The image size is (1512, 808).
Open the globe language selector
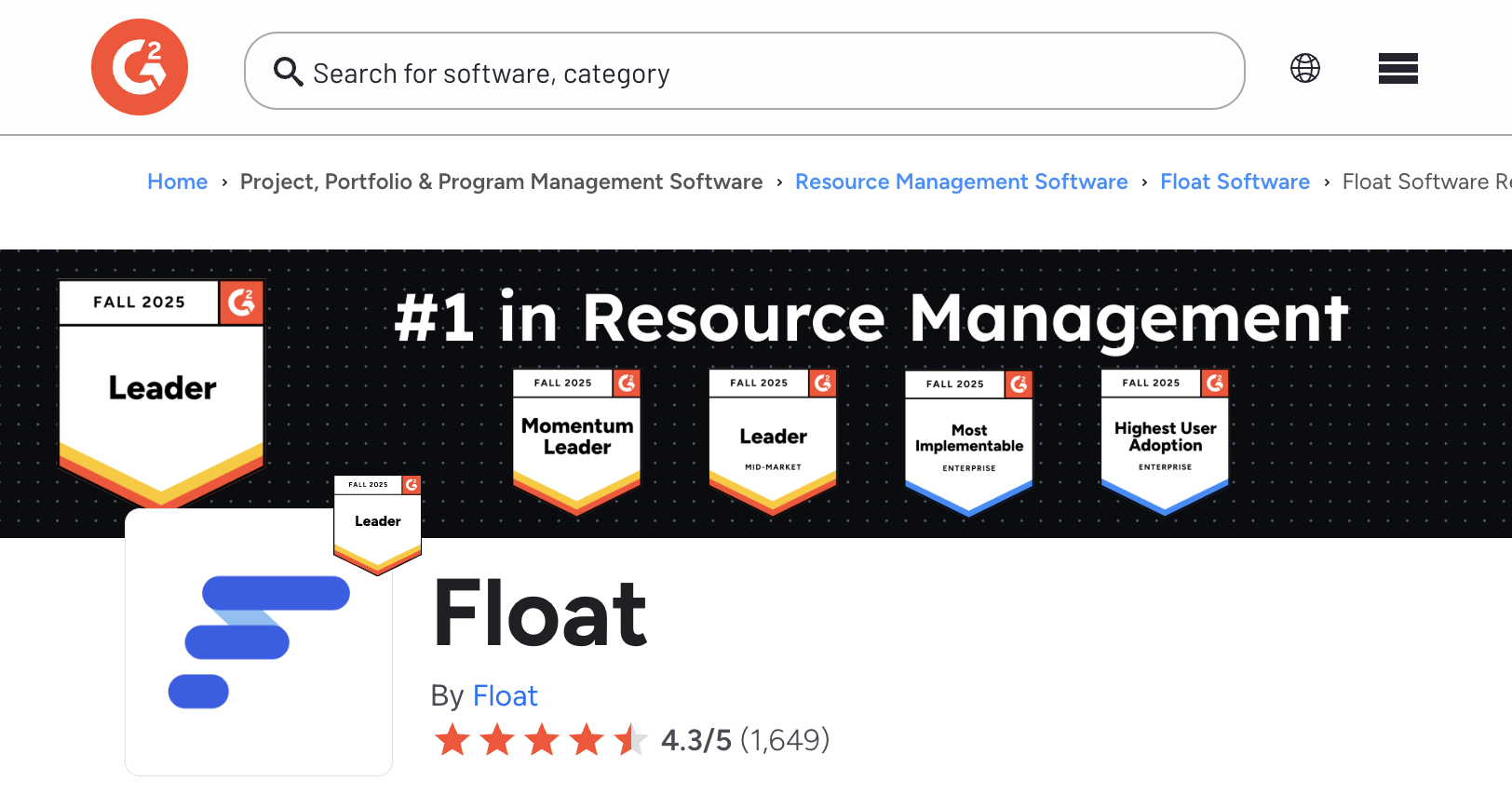coord(1305,68)
